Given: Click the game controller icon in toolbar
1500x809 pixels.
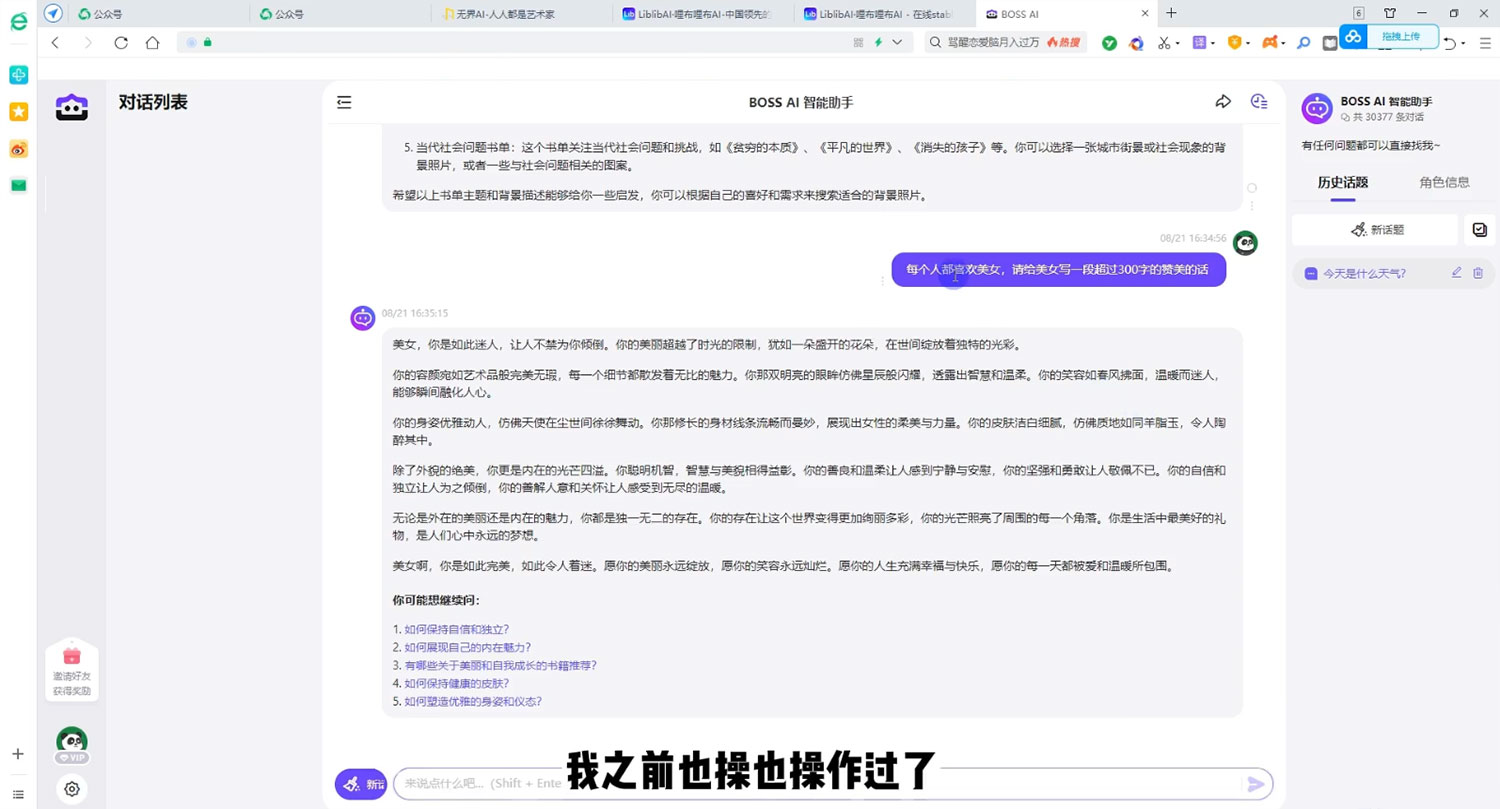Looking at the screenshot, I should pos(1267,44).
